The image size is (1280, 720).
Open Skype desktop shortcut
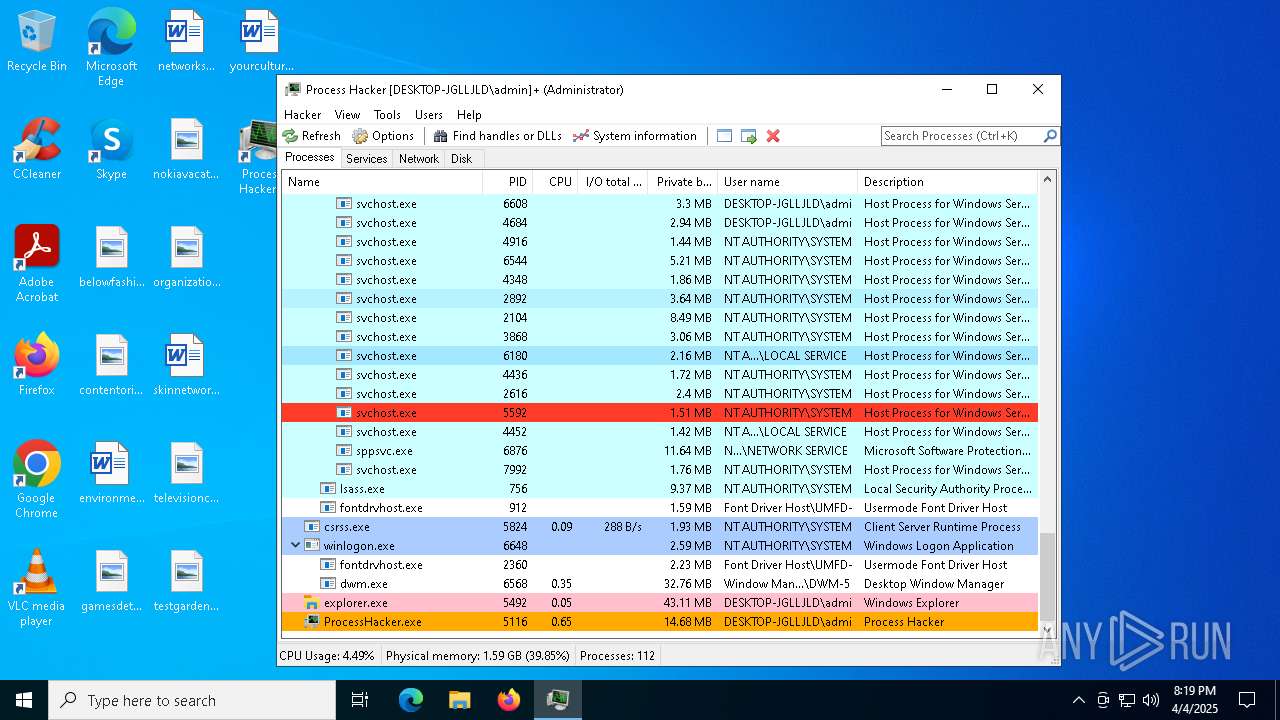coord(111,149)
